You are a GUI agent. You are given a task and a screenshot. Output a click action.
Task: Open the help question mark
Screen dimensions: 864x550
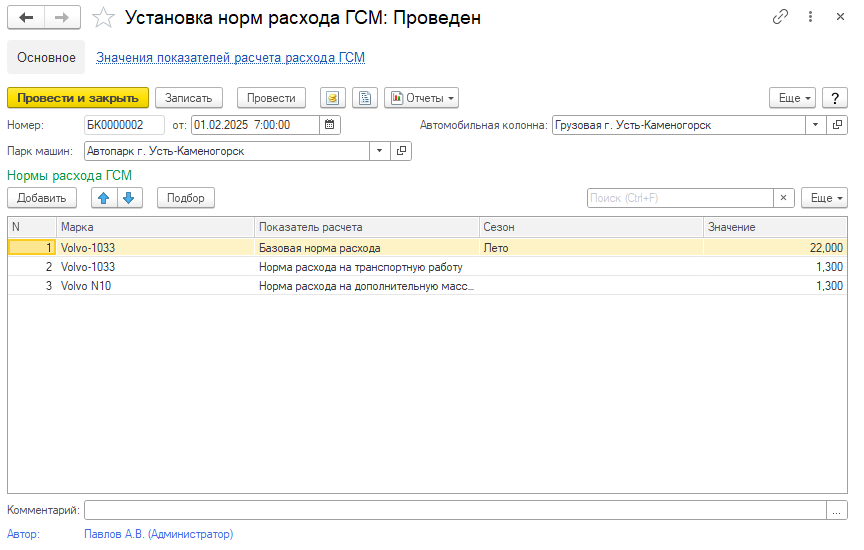[x=834, y=98]
